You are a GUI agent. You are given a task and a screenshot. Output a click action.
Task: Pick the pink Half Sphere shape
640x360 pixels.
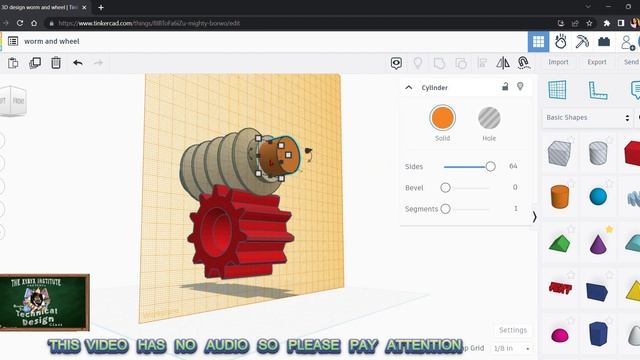click(560, 336)
